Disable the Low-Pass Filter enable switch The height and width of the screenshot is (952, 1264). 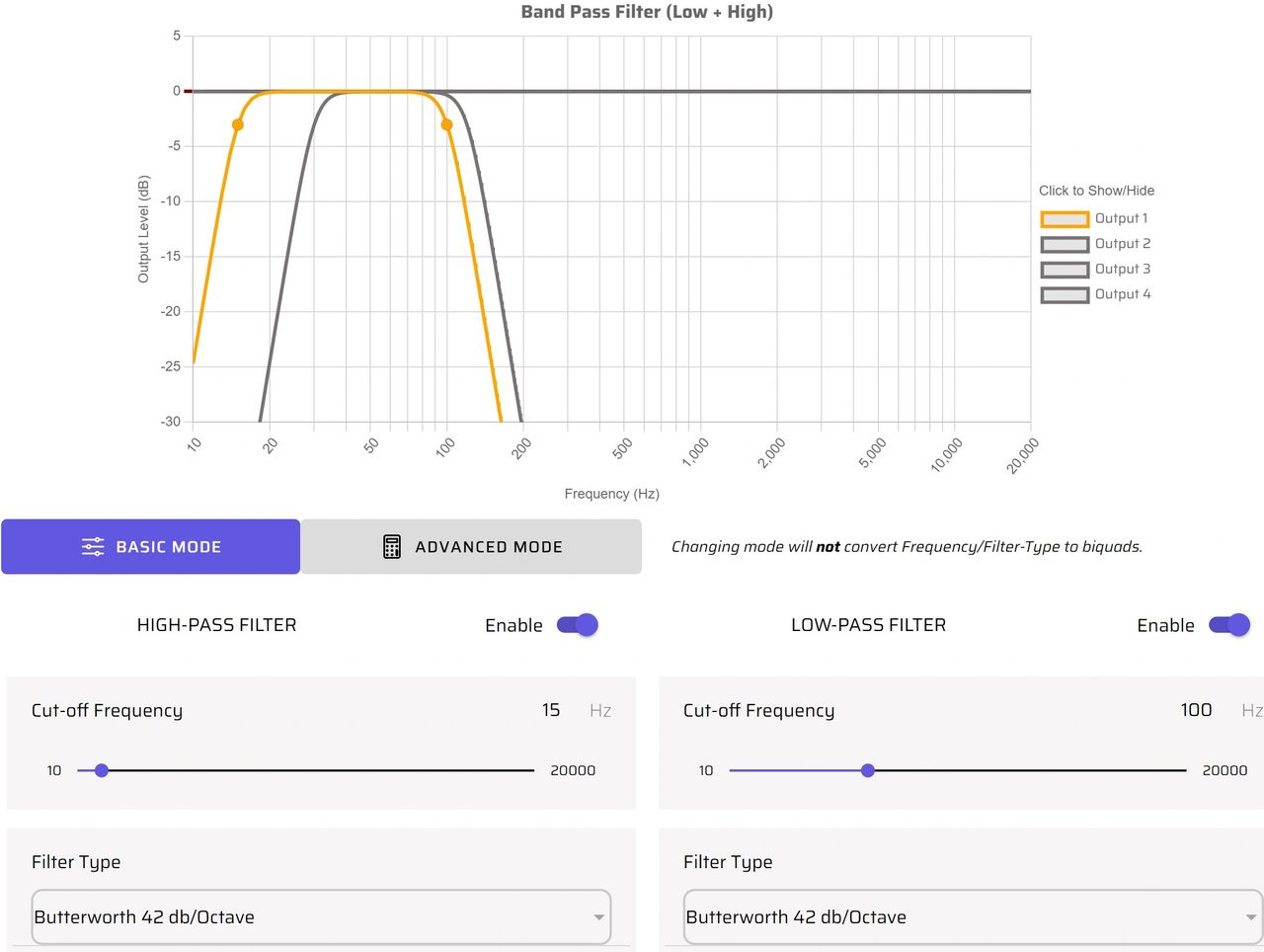coord(1229,625)
